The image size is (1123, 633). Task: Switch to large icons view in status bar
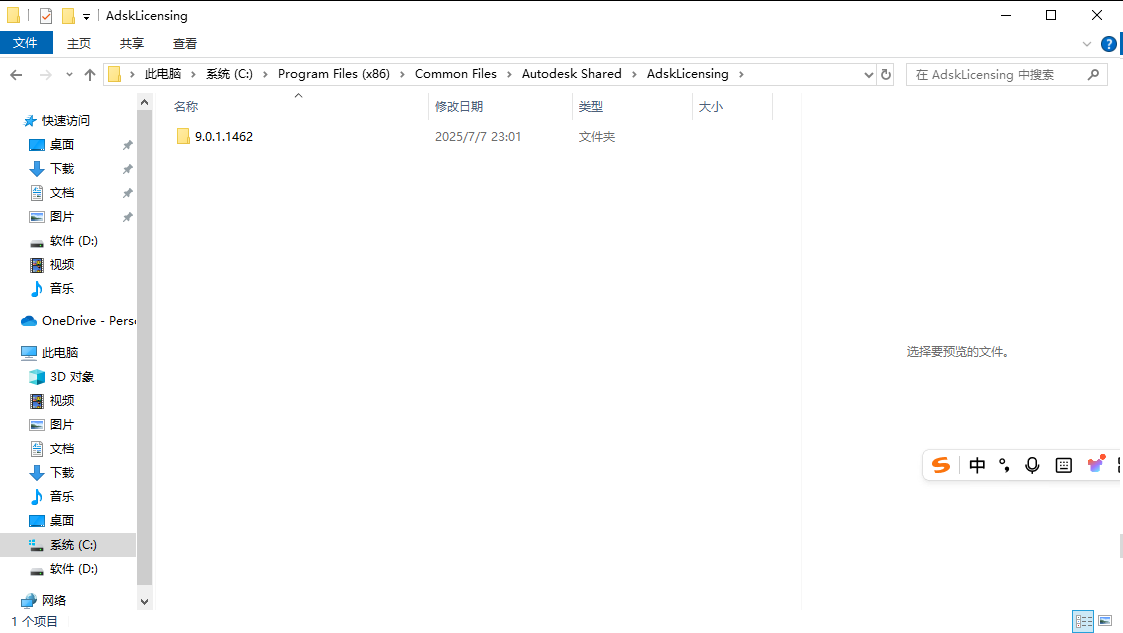pos(1105,621)
